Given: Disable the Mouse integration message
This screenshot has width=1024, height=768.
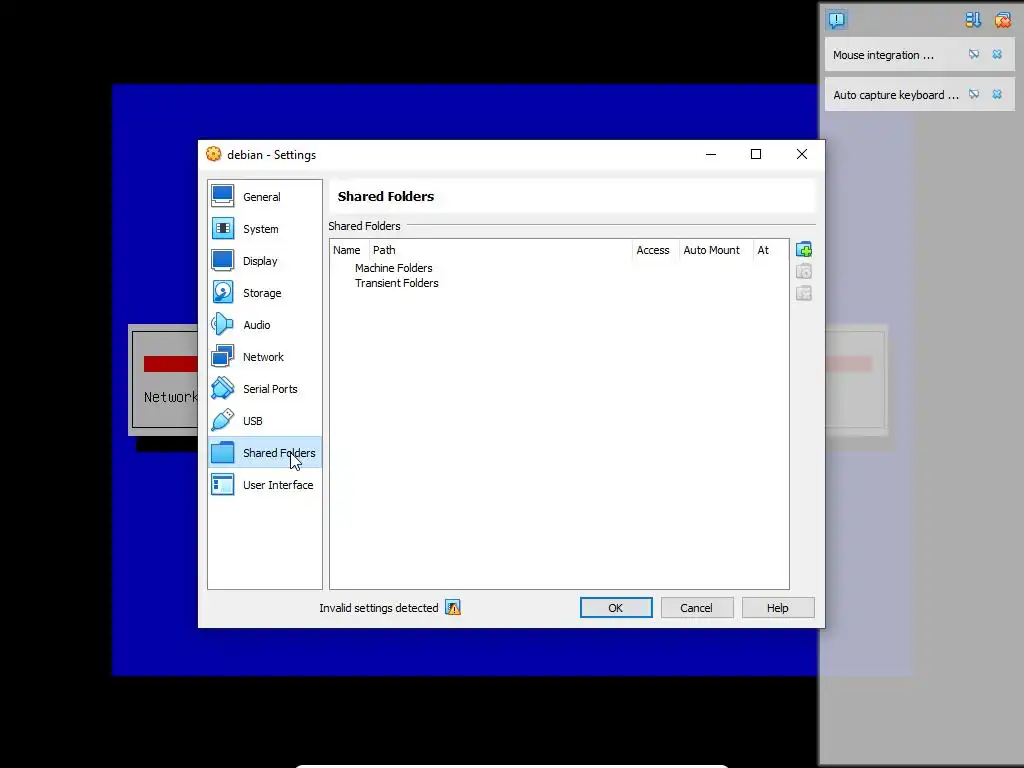Looking at the screenshot, I should pos(974,54).
